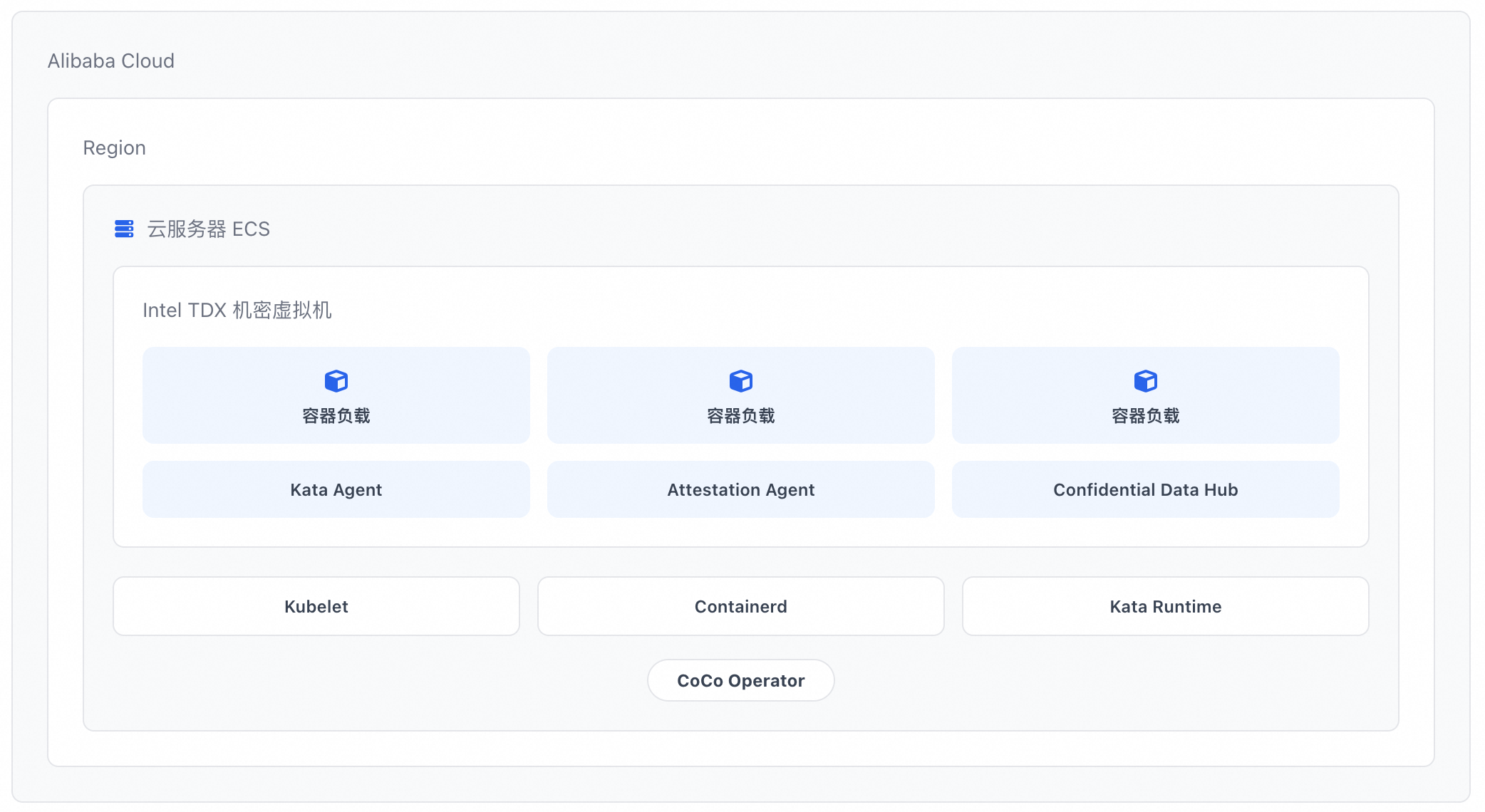
Task: Click the cube icon in the middle container workload box
Action: point(741,381)
